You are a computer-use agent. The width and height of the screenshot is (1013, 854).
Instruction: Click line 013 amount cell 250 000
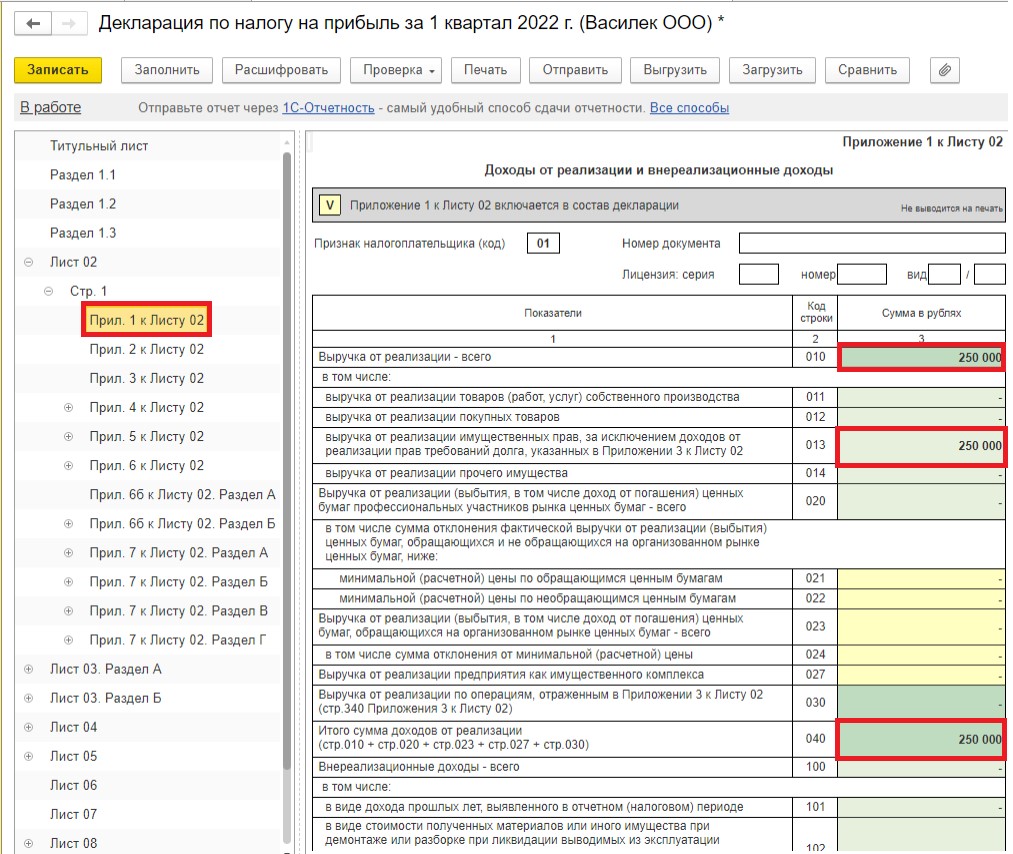[x=921, y=445]
